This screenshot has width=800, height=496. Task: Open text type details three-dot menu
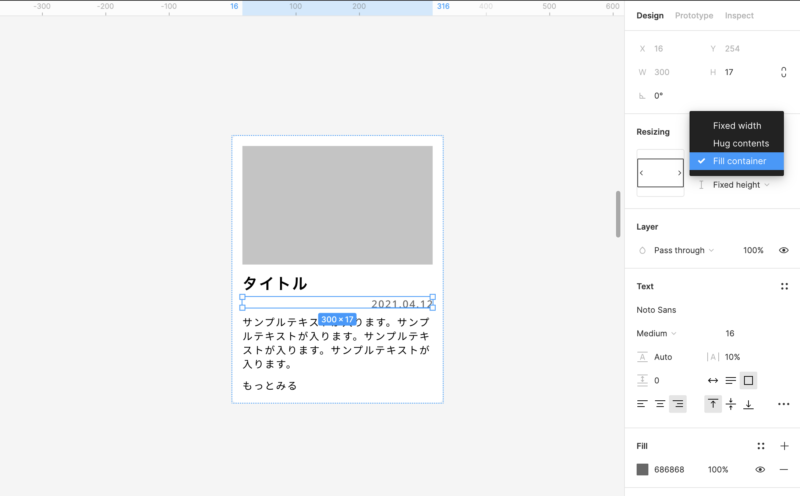(783, 404)
